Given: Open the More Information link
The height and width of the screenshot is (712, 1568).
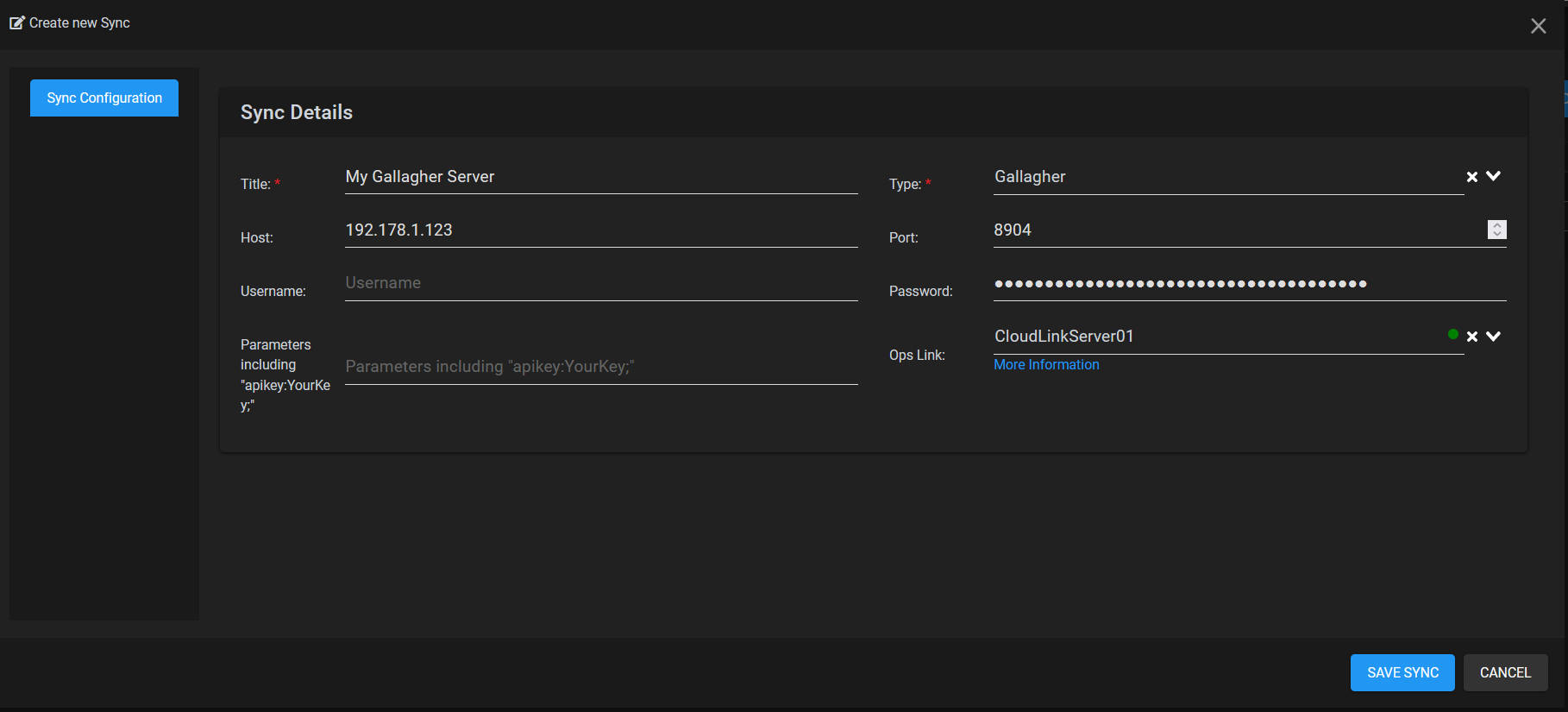Looking at the screenshot, I should coord(1046,365).
